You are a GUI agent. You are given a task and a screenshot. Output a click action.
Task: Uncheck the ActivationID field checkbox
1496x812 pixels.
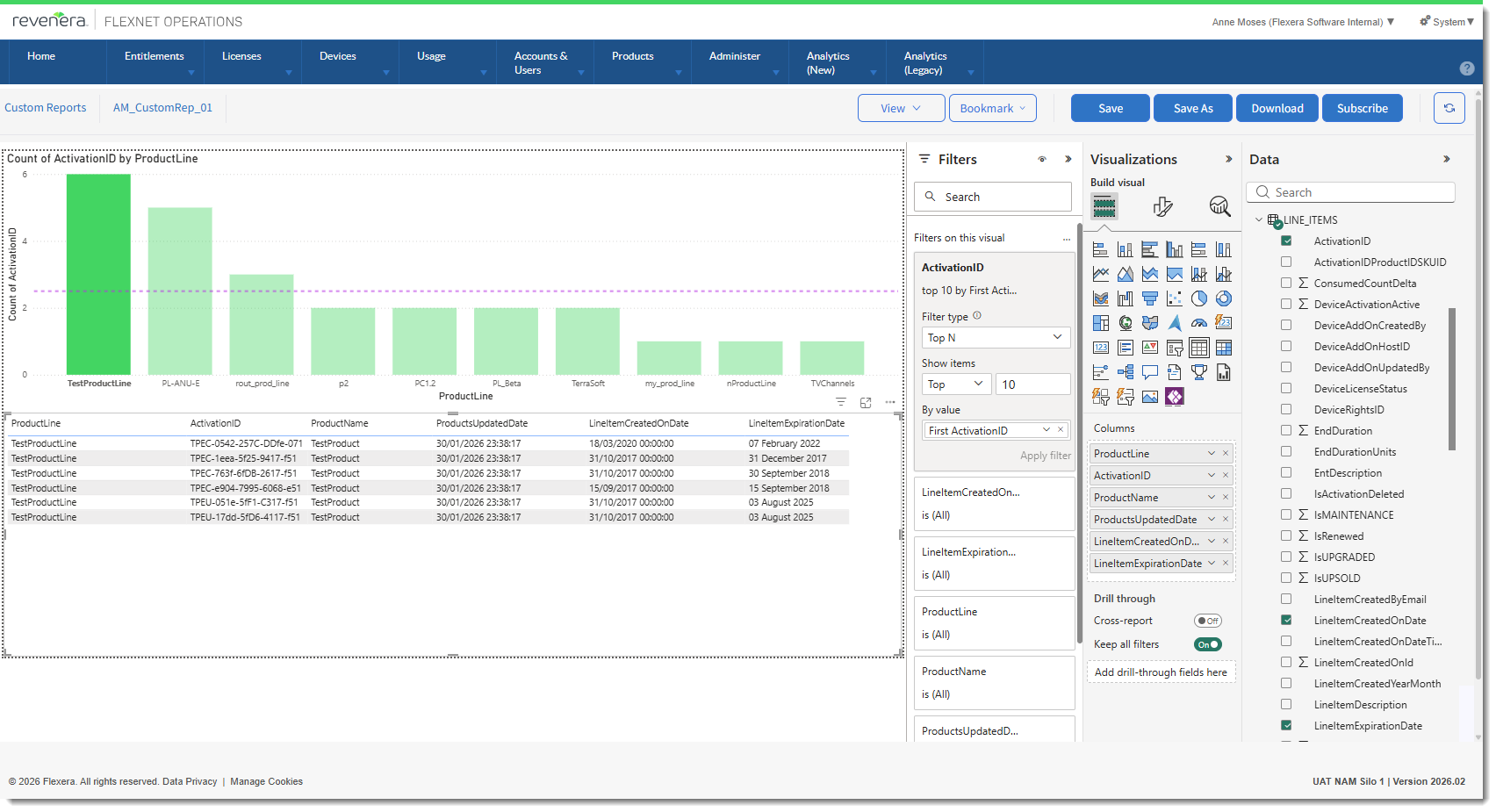click(1286, 241)
